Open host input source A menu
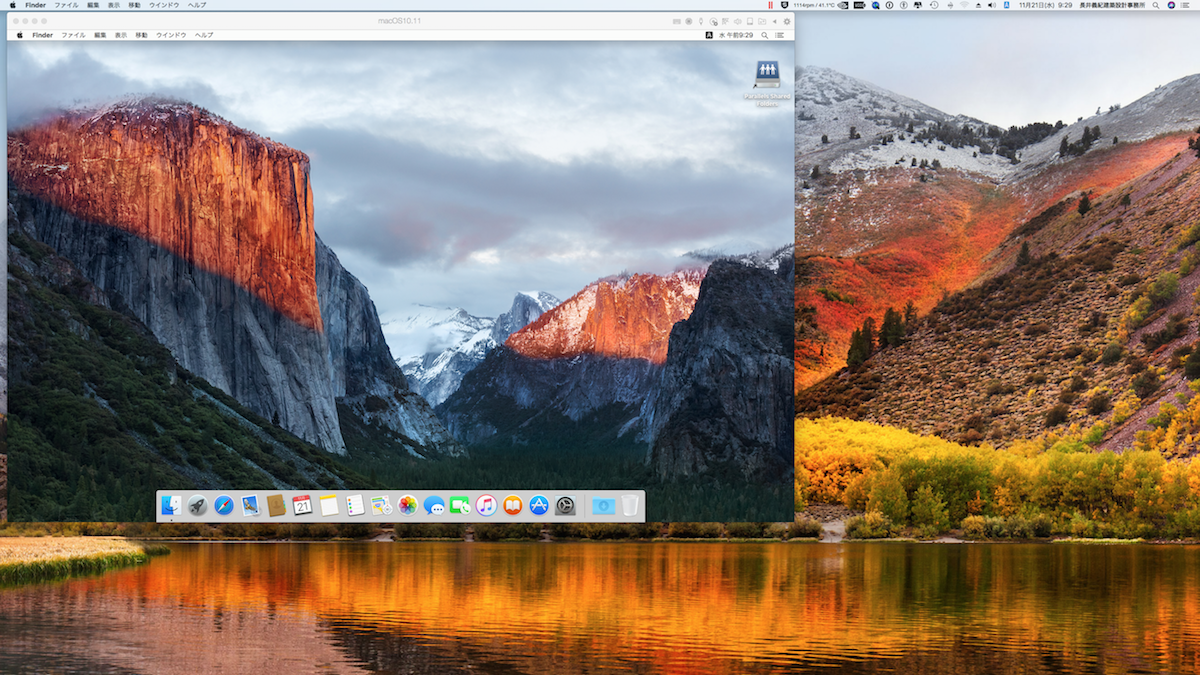 click(x=1007, y=5)
